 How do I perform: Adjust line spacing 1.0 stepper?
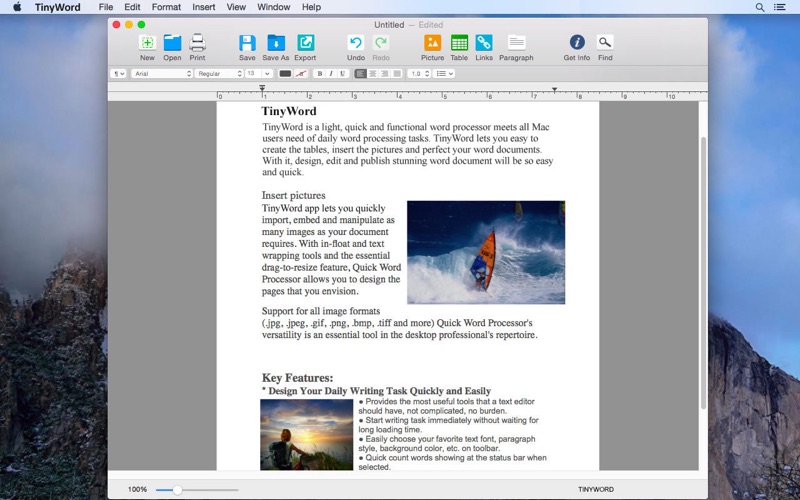point(427,74)
